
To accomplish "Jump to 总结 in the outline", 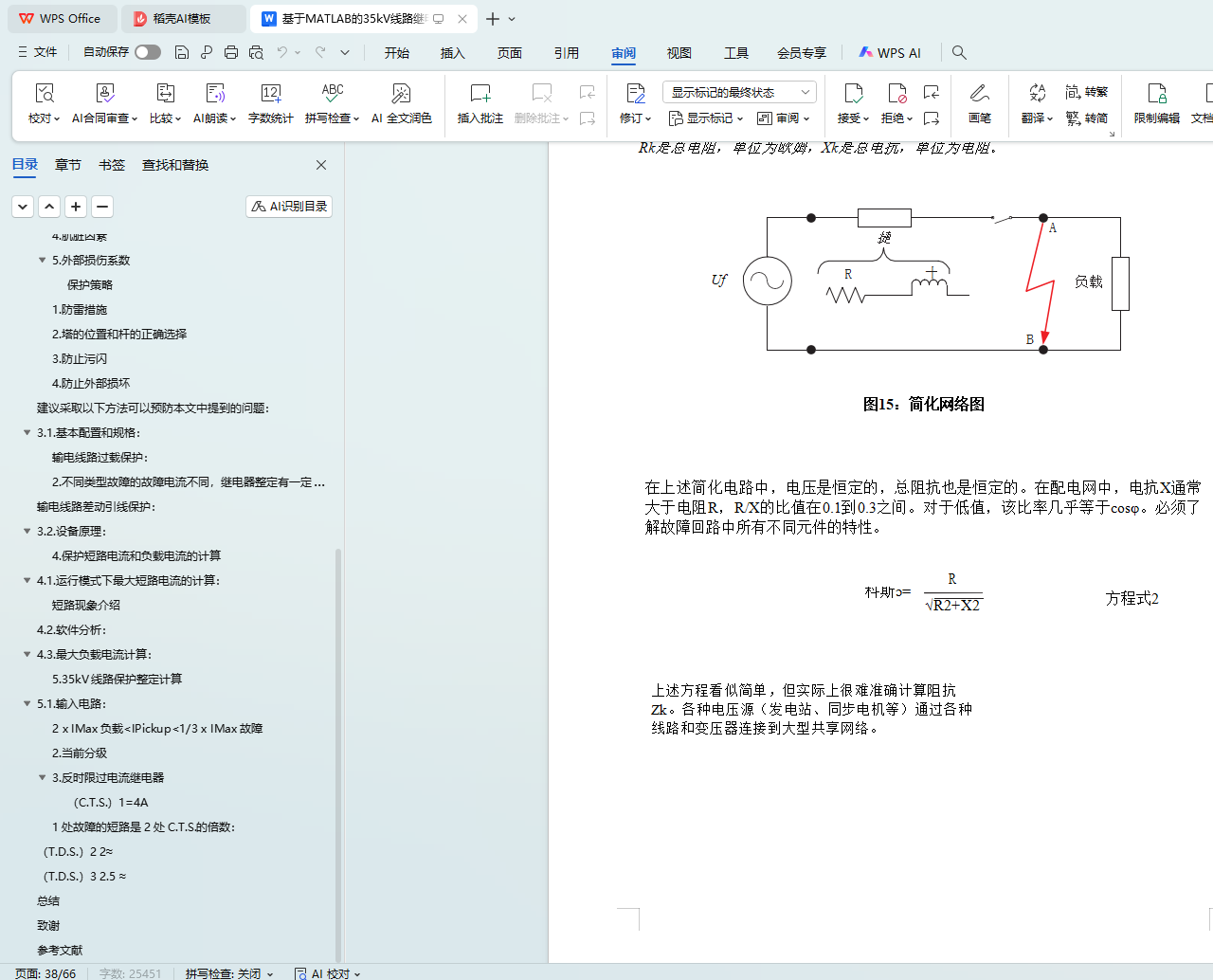I will [48, 900].
